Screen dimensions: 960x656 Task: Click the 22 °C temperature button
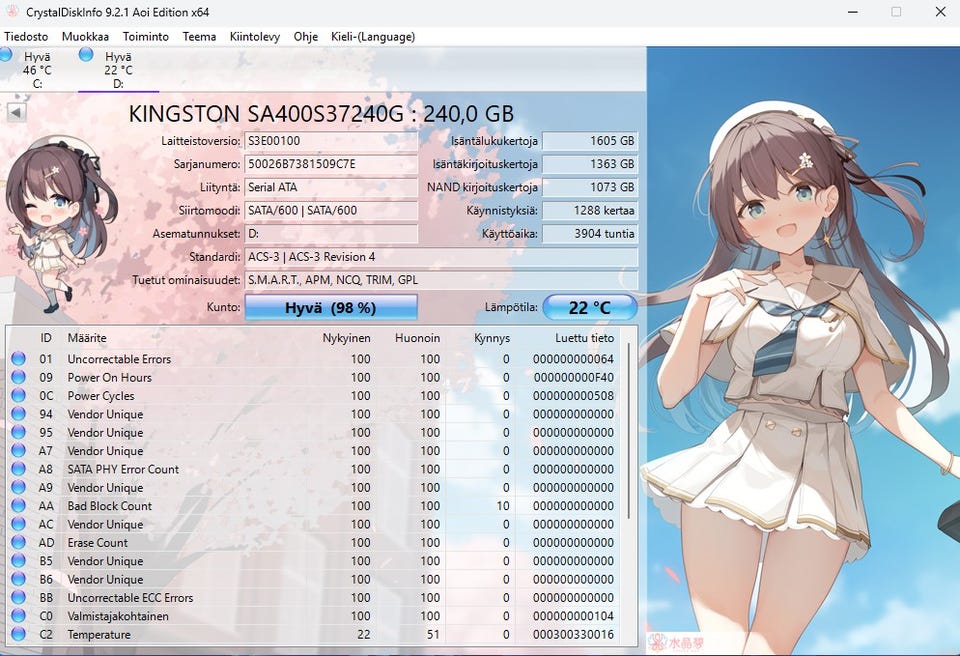click(590, 308)
